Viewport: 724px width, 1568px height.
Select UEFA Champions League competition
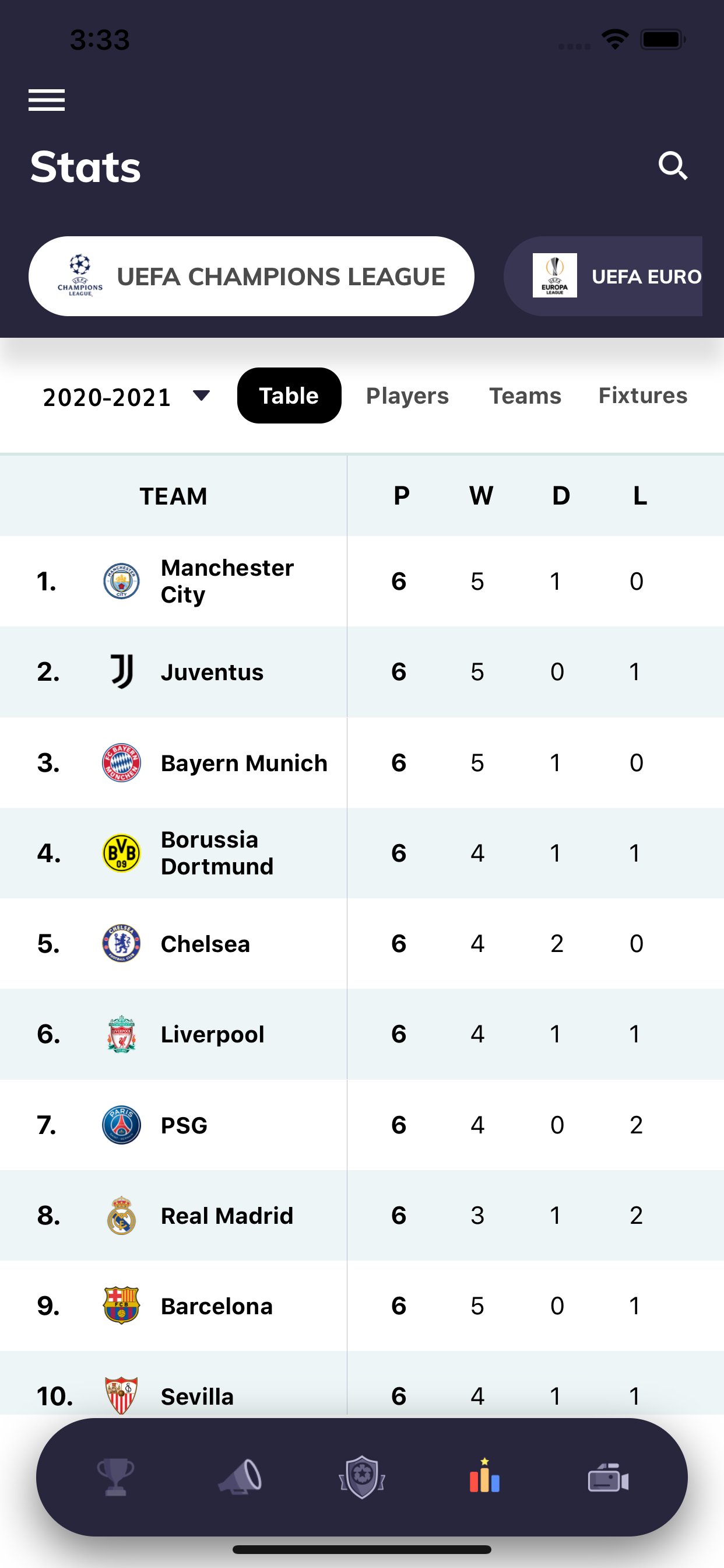(x=251, y=276)
